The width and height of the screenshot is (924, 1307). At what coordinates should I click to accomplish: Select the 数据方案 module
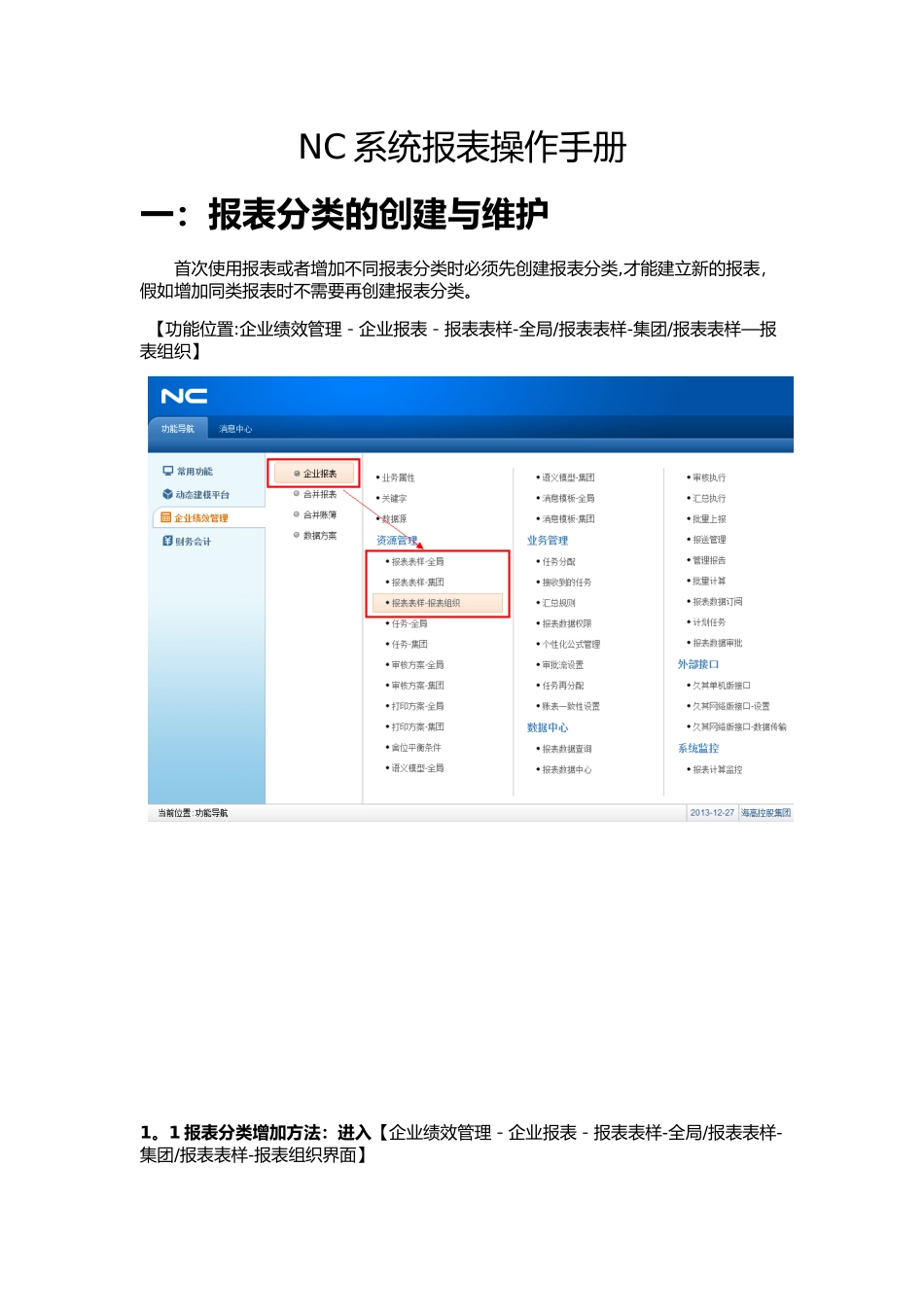pos(320,536)
